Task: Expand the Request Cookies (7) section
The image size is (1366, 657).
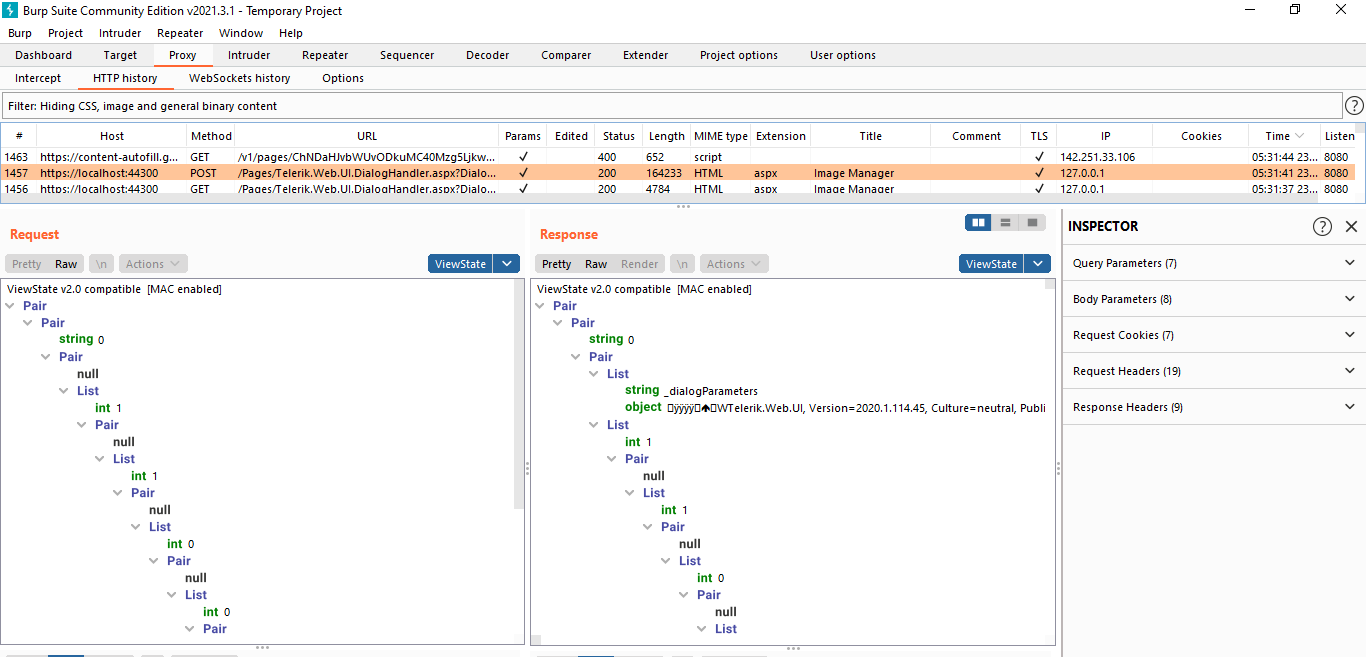Action: pyautogui.click(x=1213, y=335)
